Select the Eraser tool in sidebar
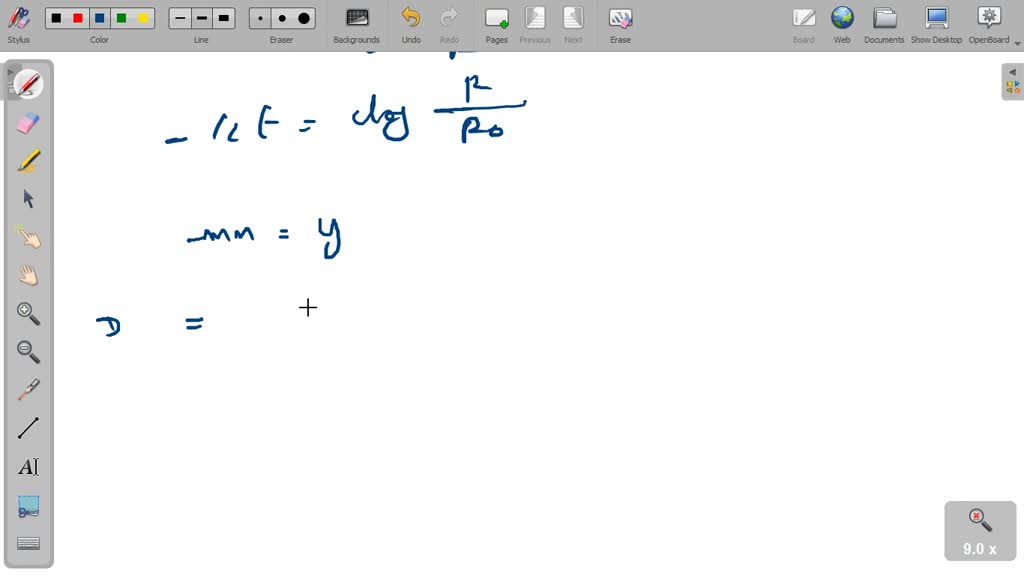The width and height of the screenshot is (1024, 576). (28, 123)
